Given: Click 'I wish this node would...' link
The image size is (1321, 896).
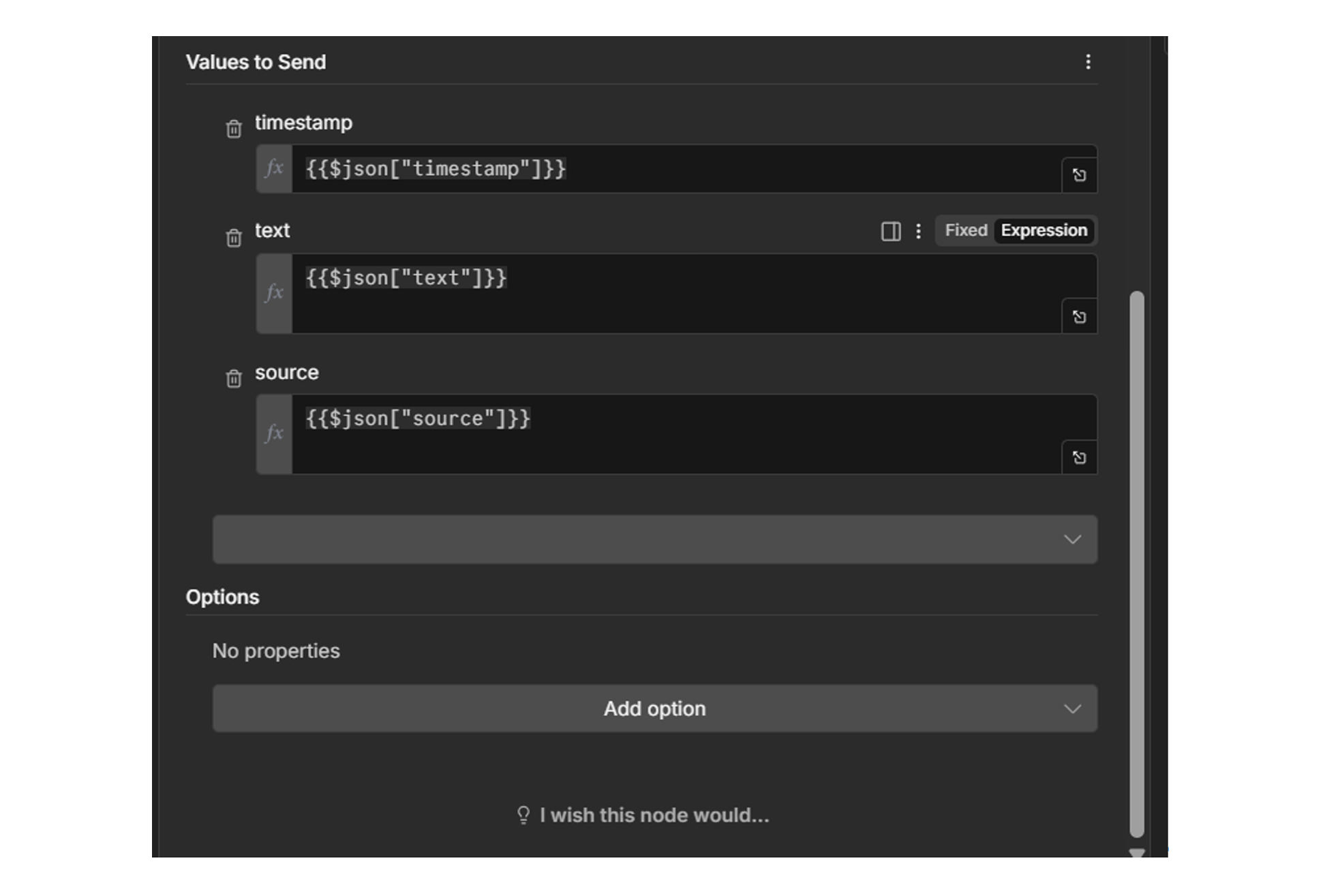Looking at the screenshot, I should [x=654, y=815].
